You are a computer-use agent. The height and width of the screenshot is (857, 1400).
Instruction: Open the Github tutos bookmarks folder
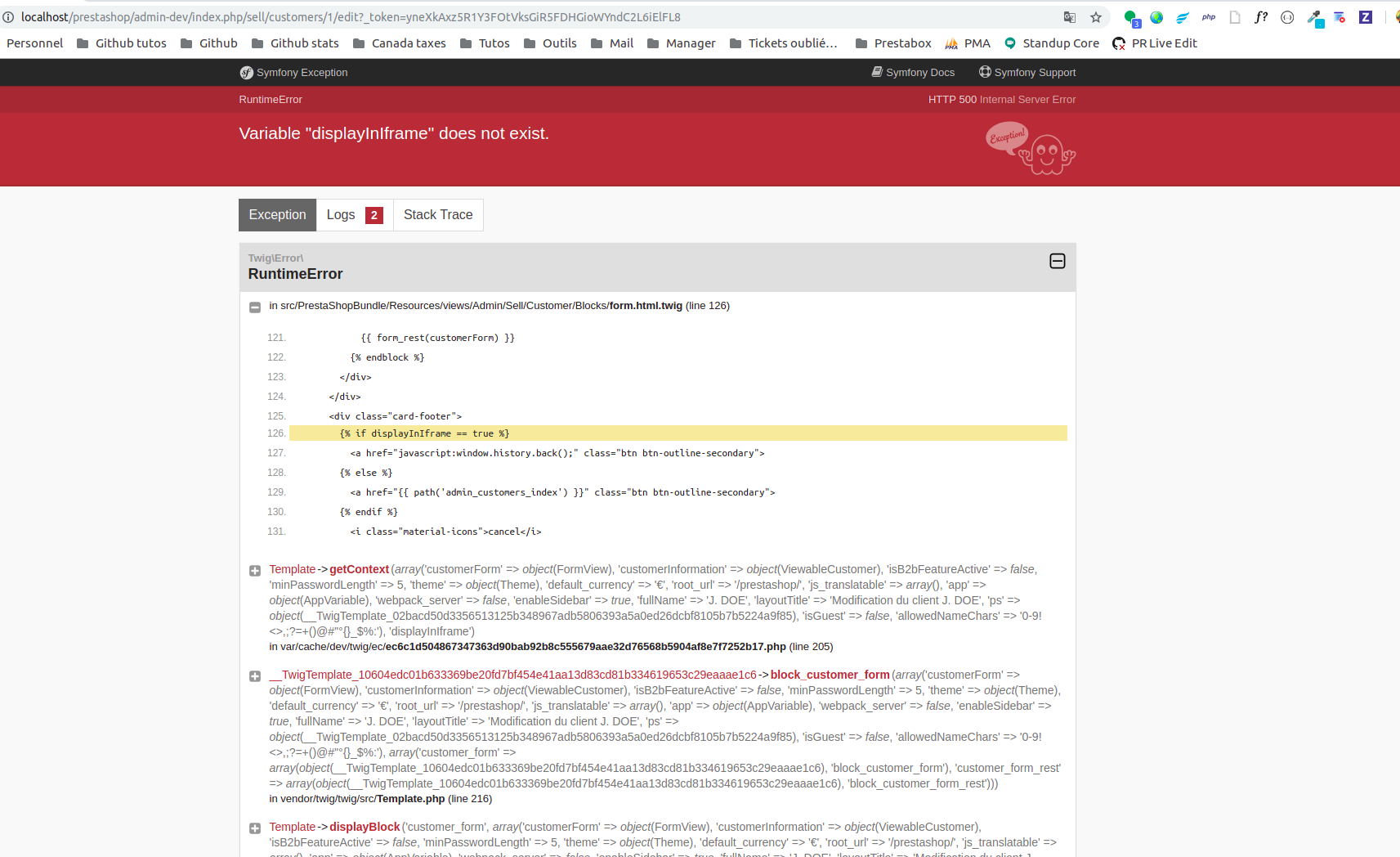pos(122,43)
